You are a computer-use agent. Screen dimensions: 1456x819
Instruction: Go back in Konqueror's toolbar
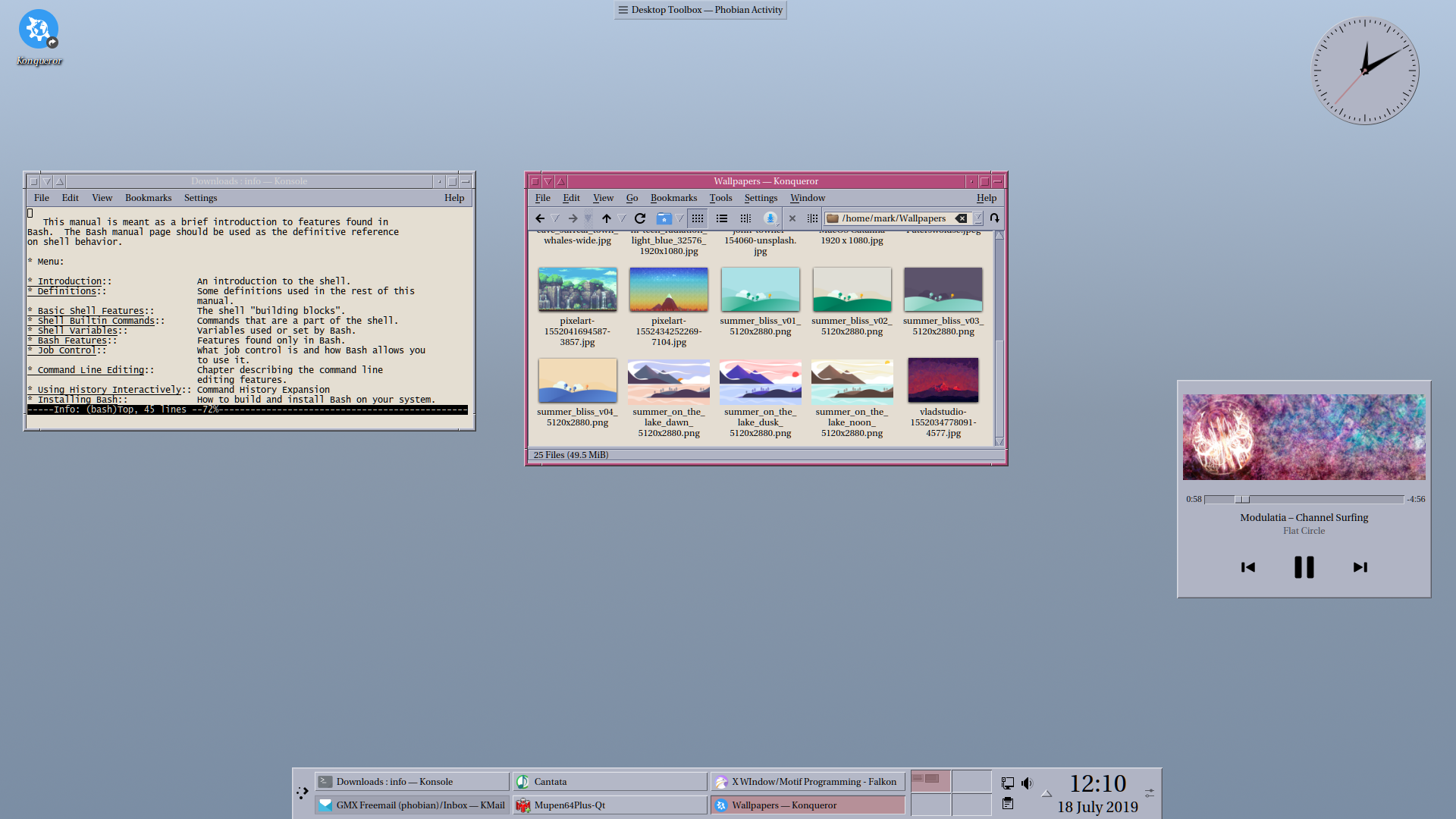click(540, 218)
